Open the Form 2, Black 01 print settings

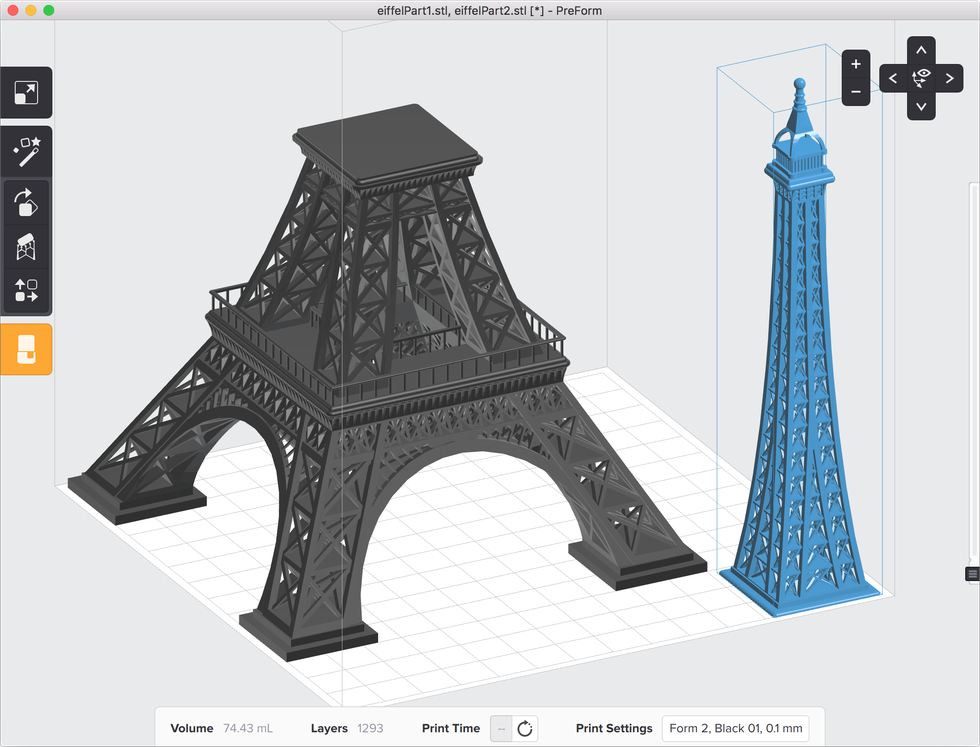point(735,728)
